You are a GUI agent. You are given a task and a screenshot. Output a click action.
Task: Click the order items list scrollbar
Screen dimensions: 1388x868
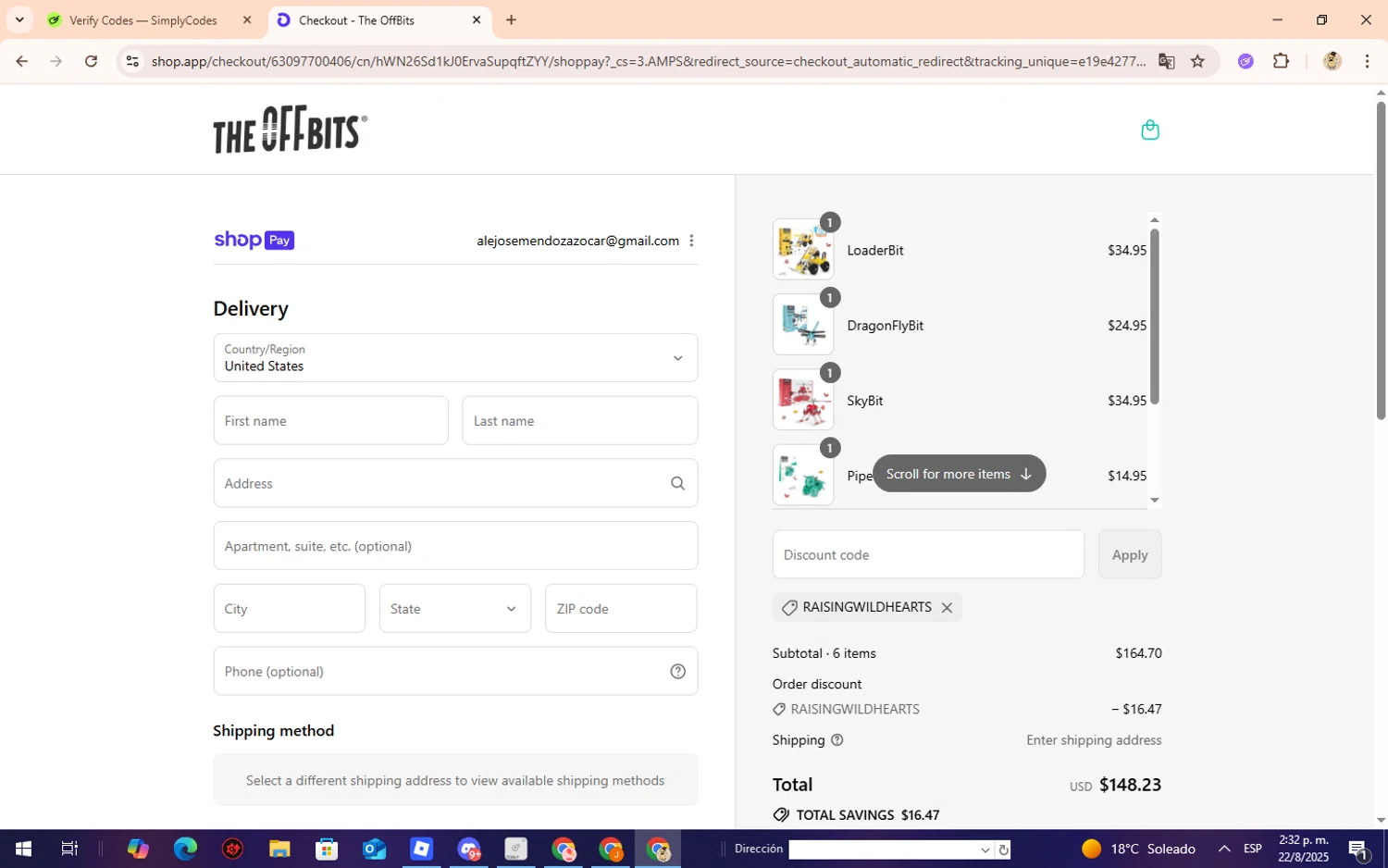click(x=1154, y=315)
